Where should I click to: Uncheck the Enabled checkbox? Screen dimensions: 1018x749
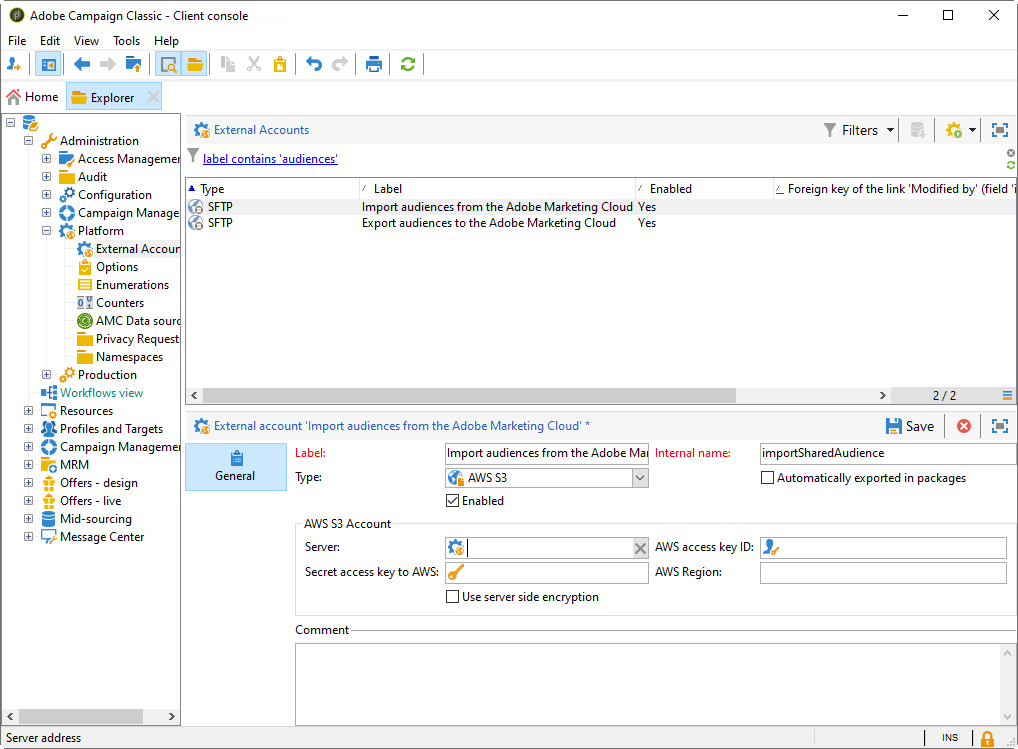point(453,501)
